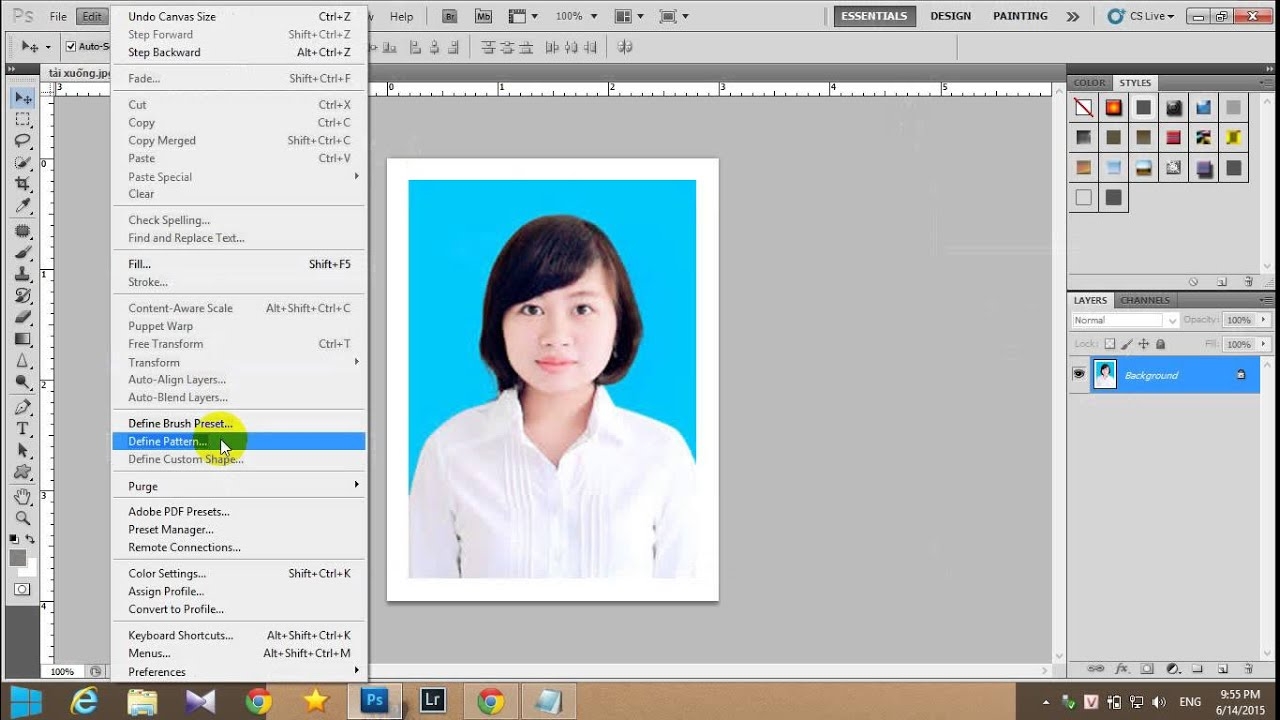Select the Zoom tool
The width and height of the screenshot is (1280, 720).
tap(23, 518)
